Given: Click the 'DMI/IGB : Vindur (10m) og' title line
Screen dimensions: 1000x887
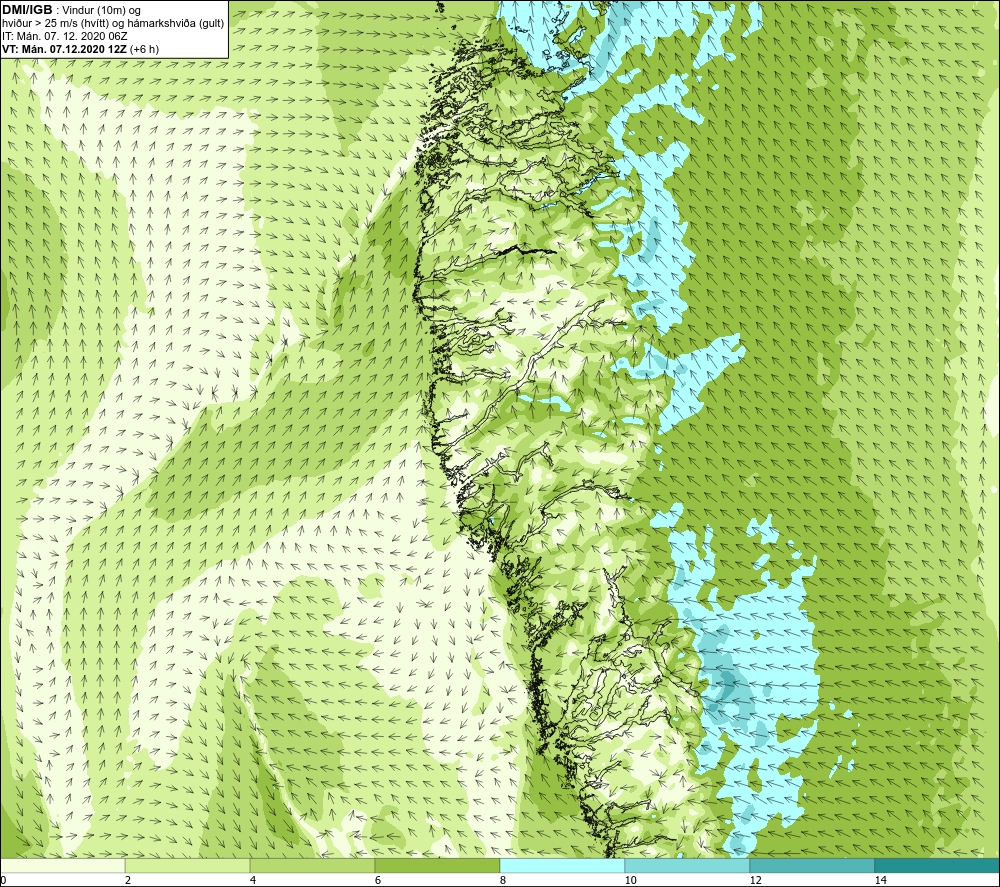Looking at the screenshot, I should 72,10.
